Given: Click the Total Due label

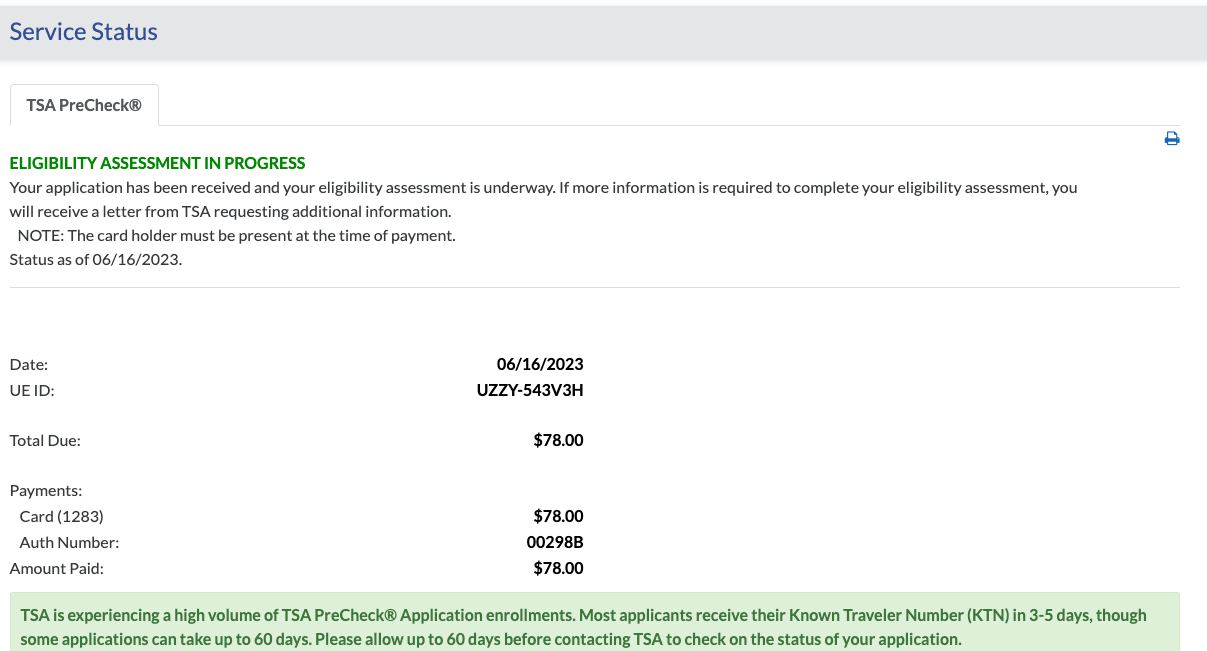Looking at the screenshot, I should point(45,440).
